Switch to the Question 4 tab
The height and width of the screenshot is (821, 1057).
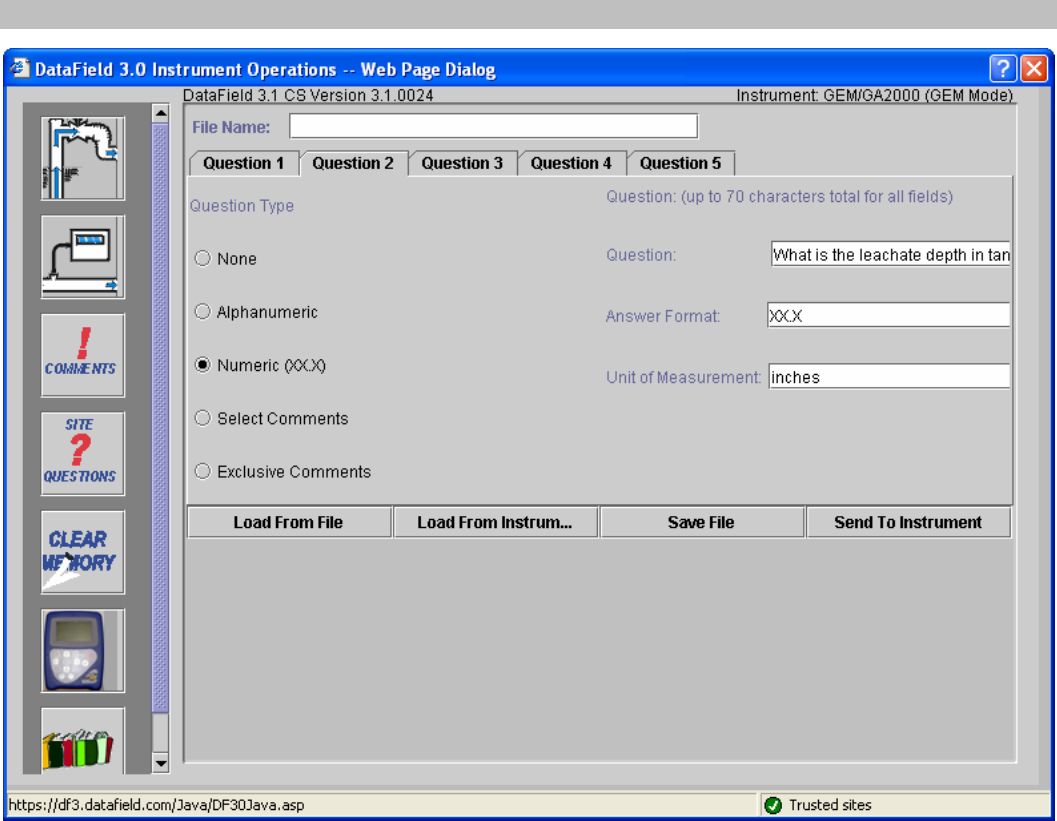[x=572, y=163]
